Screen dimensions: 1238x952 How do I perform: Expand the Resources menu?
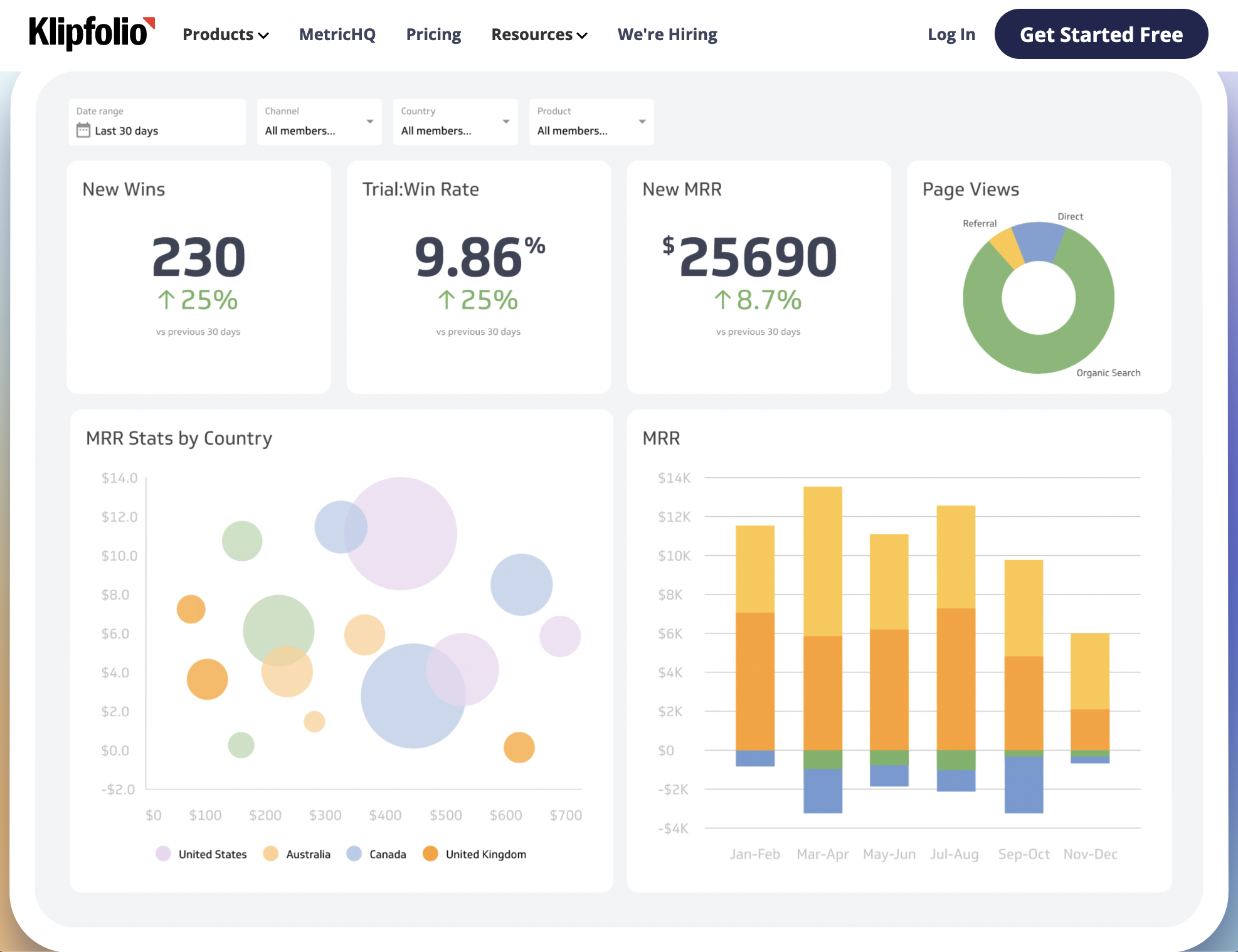tap(539, 34)
